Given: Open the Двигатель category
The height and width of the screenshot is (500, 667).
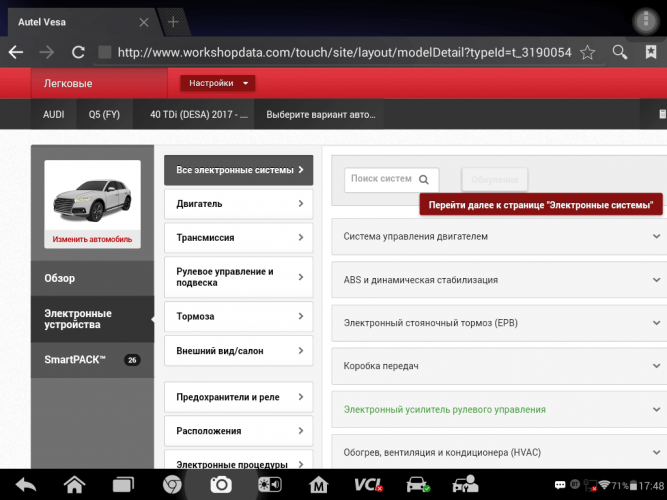Looking at the screenshot, I should click(239, 204).
